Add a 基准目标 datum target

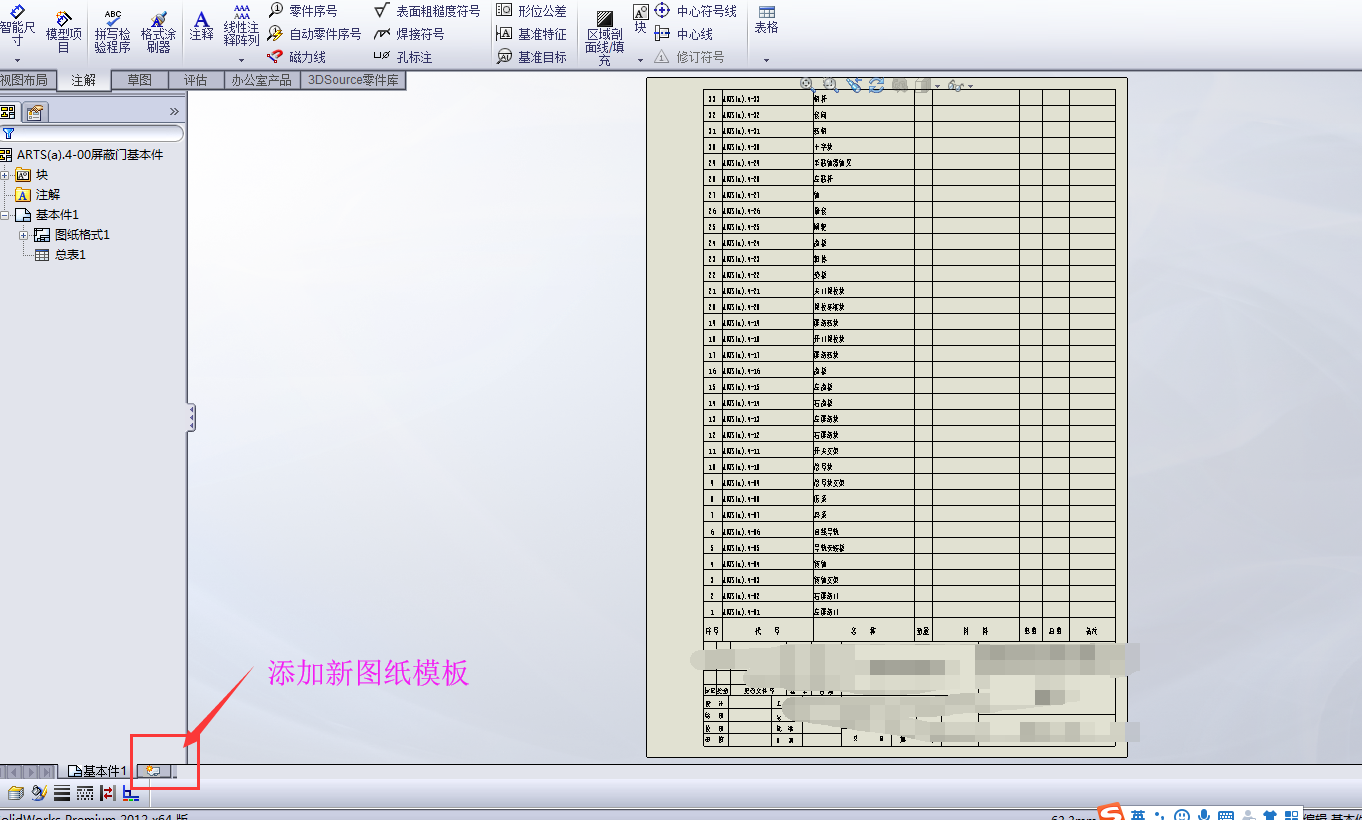pyautogui.click(x=532, y=57)
